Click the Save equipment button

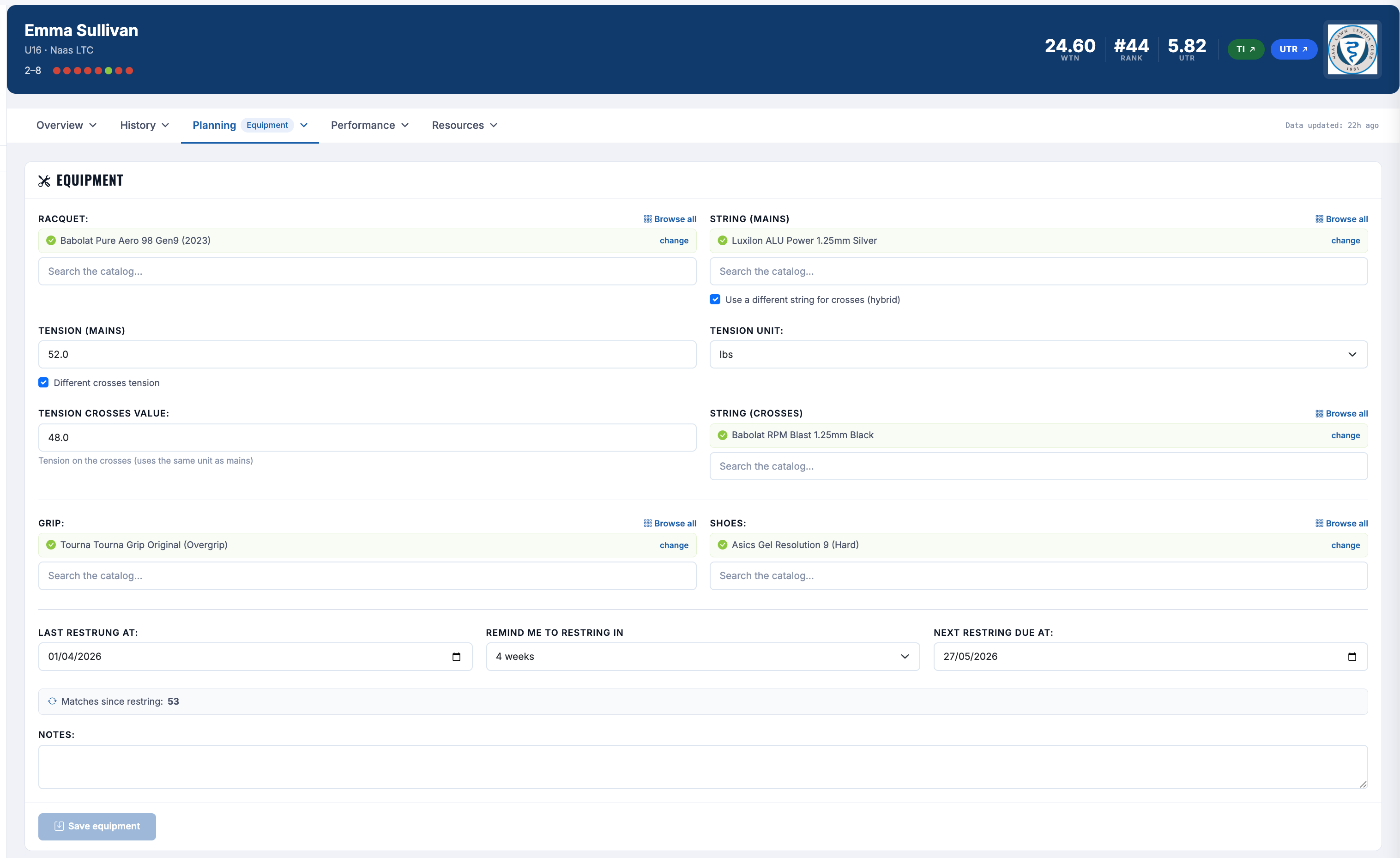[97, 827]
